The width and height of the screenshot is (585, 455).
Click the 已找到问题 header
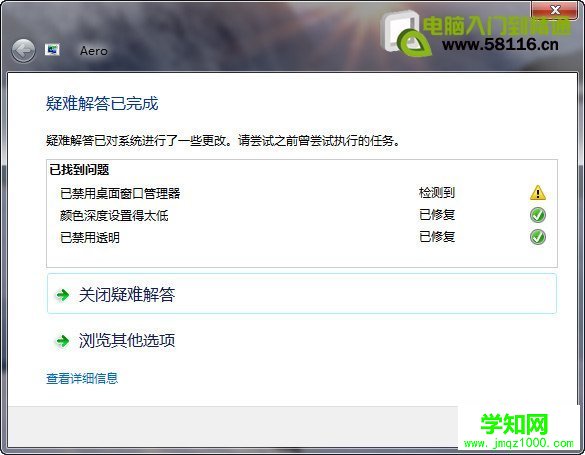[x=79, y=170]
